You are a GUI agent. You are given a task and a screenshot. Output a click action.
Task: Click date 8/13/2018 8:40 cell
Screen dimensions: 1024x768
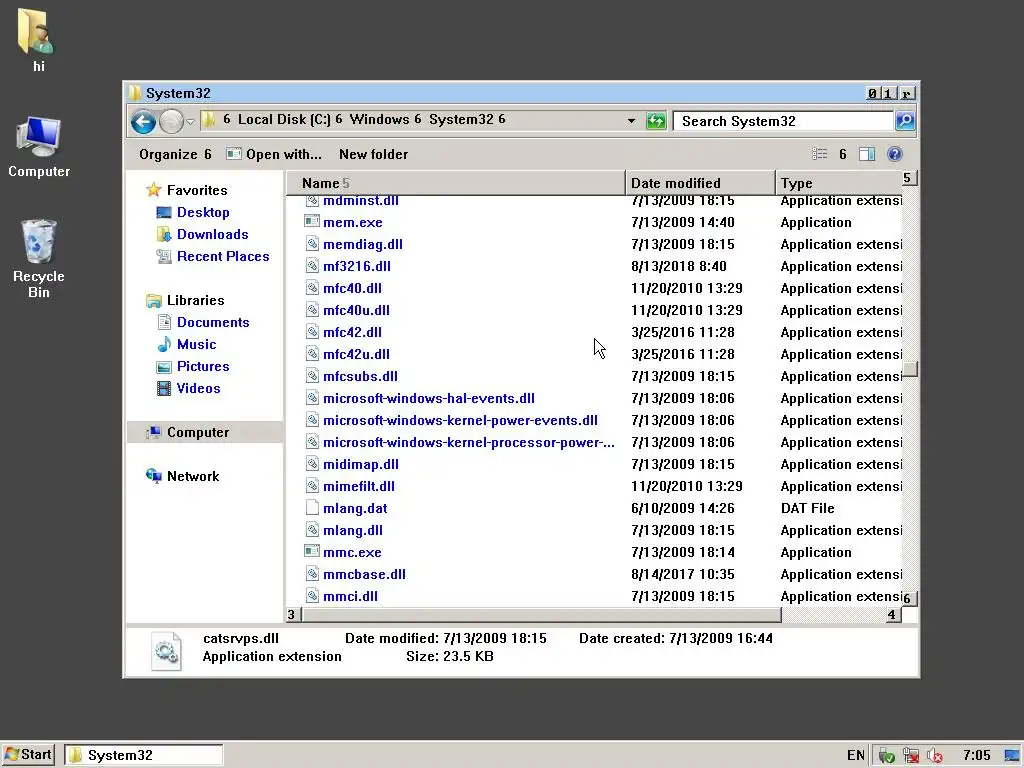point(679,266)
